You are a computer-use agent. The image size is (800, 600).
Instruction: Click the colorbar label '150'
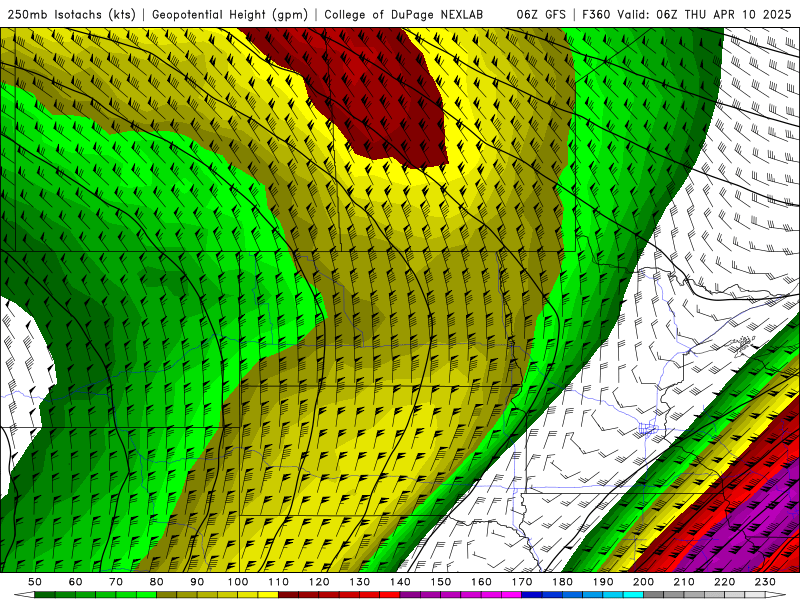coord(441,582)
